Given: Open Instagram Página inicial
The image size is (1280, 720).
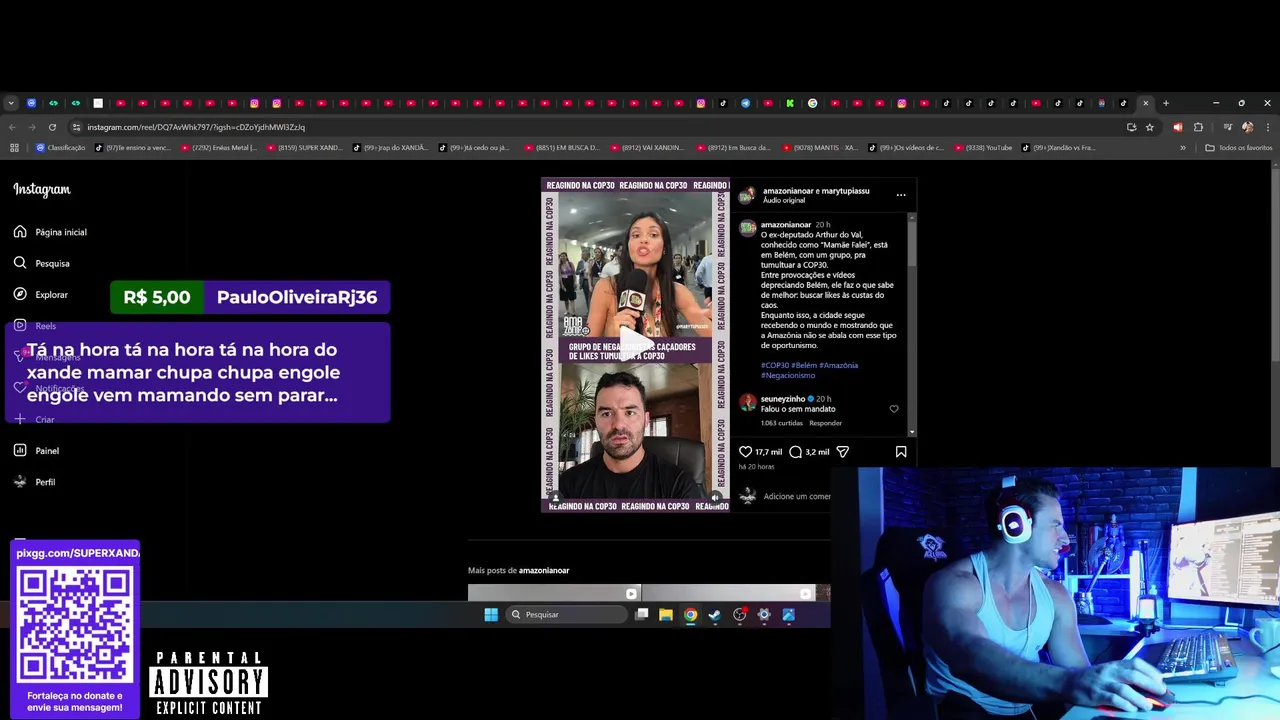Looking at the screenshot, I should pos(50,232).
